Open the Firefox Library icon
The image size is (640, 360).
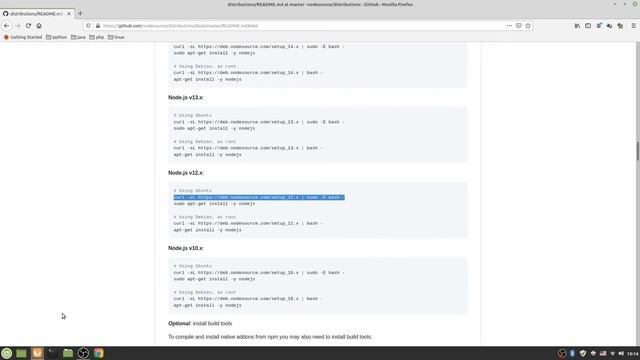[577, 26]
